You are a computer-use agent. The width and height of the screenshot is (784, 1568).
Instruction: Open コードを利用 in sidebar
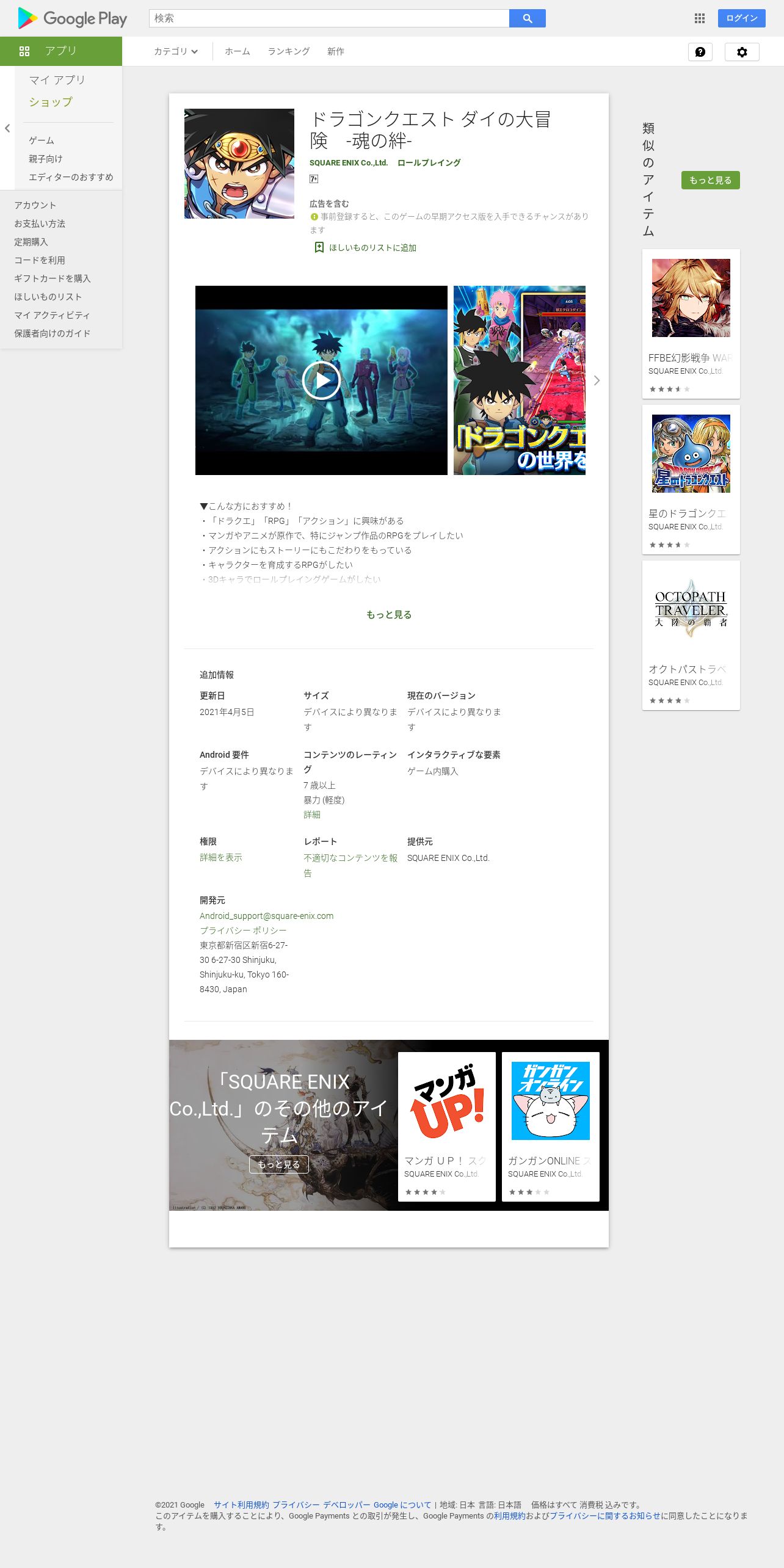point(40,260)
